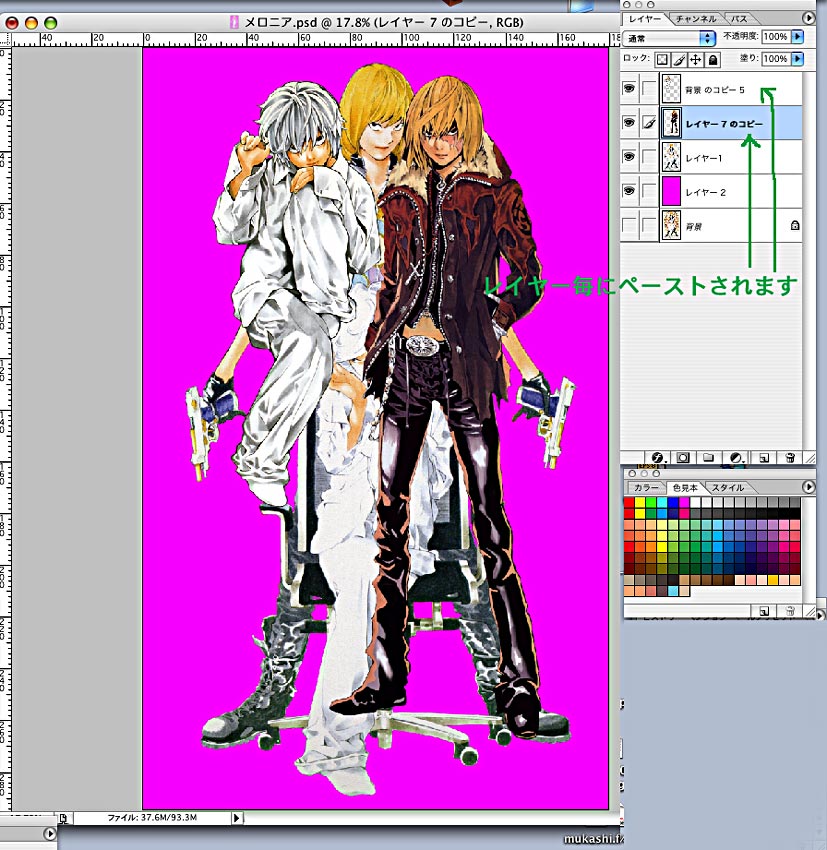The image size is (827, 850).
Task: Hide the レイヤー1 layer
Action: [629, 157]
